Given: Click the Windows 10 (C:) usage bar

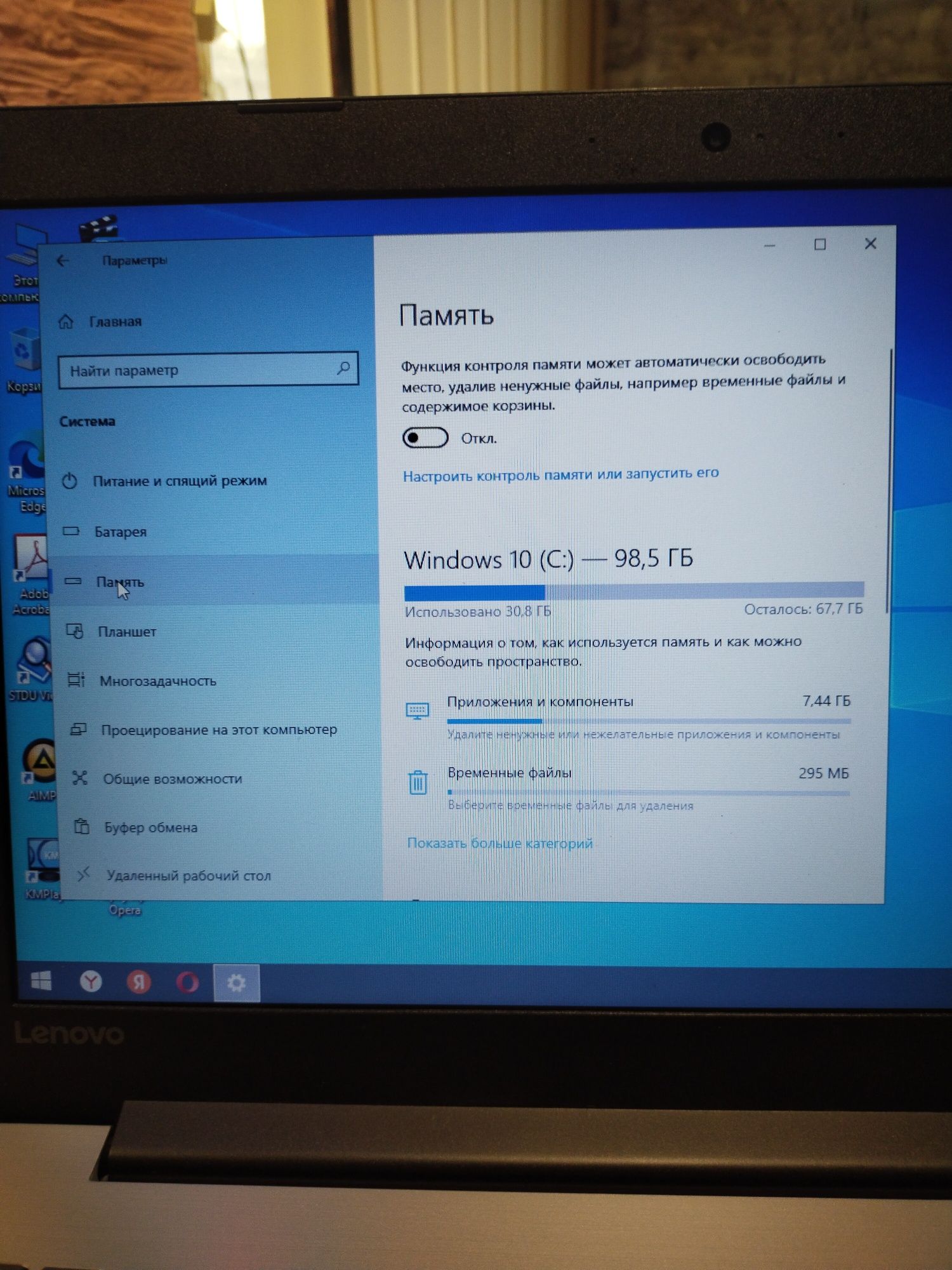Looking at the screenshot, I should click(634, 592).
